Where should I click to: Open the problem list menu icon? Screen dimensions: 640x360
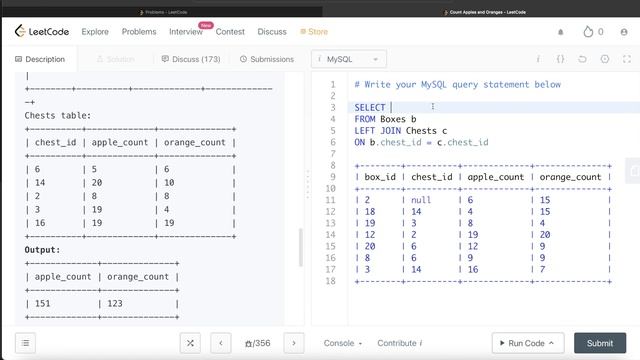25,343
